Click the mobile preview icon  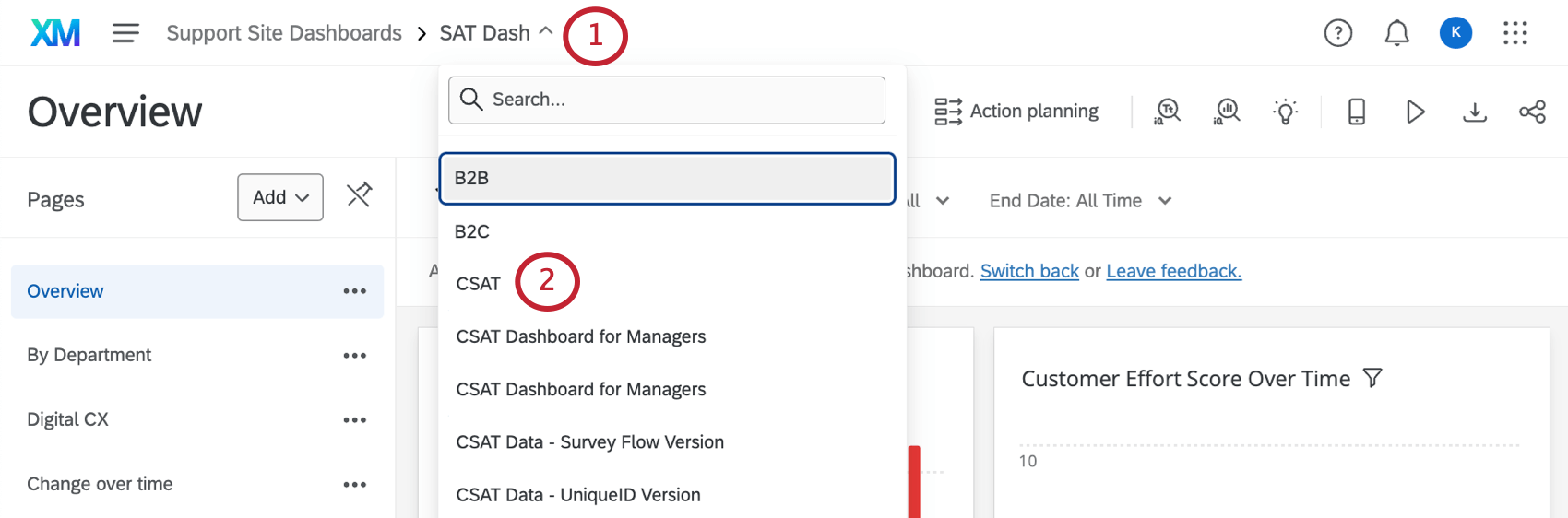coord(1356,112)
